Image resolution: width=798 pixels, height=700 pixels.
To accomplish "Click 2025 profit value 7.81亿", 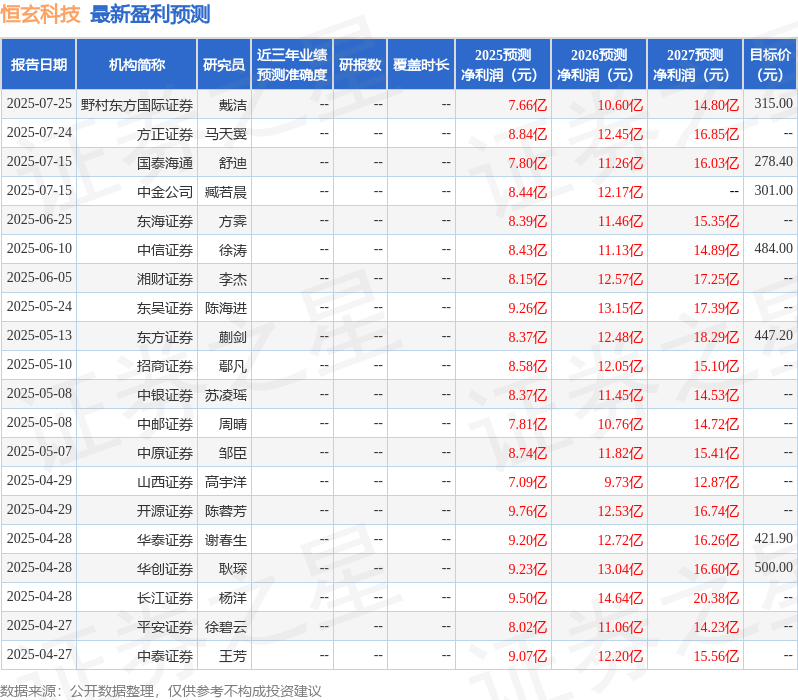I will click(x=527, y=424).
